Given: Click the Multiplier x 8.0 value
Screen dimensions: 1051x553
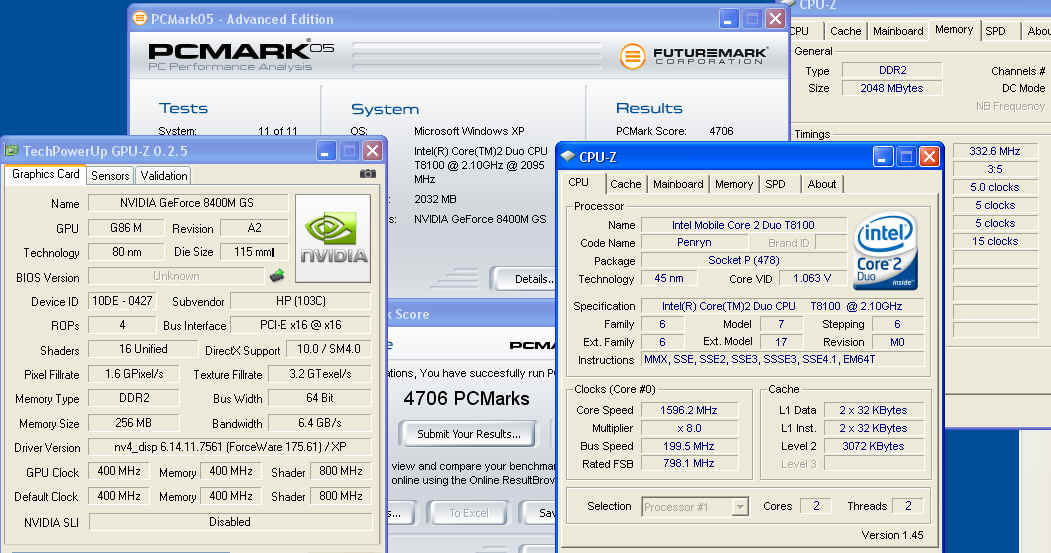Looking at the screenshot, I should [688, 428].
